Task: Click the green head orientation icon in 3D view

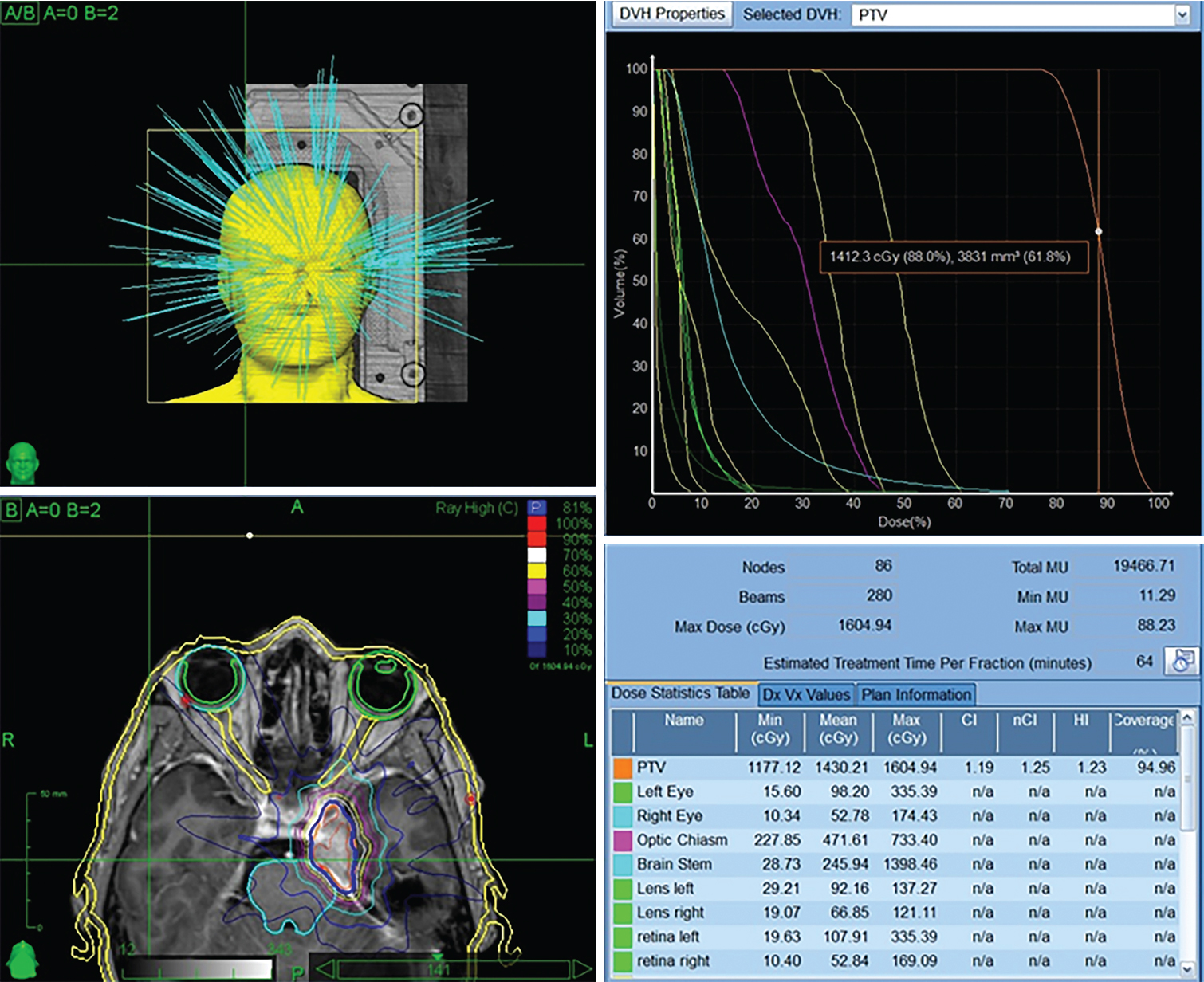Action: [22, 463]
